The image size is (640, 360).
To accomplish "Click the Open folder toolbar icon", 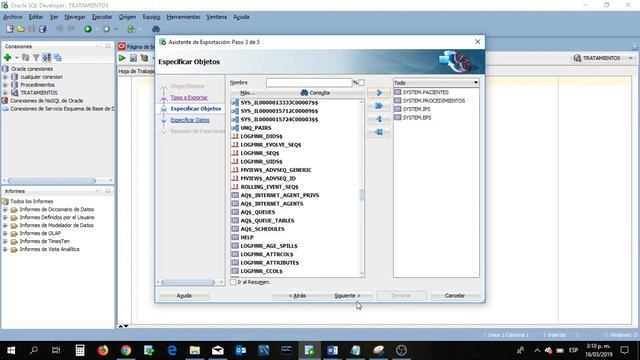I will click(20, 29).
